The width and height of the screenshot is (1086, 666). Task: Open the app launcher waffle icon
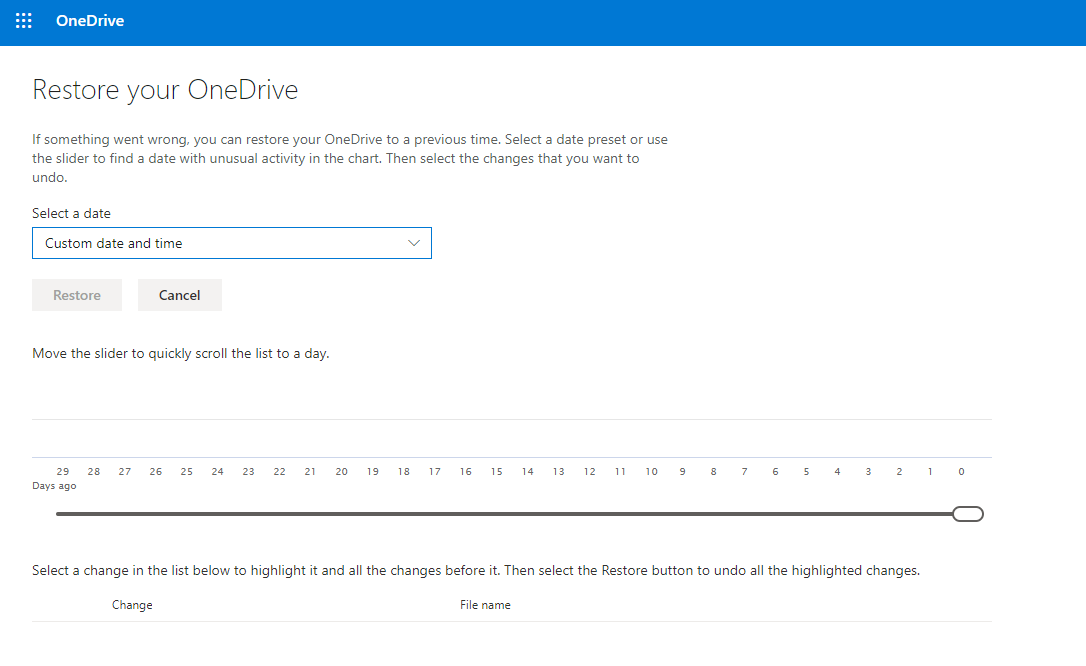click(x=23, y=21)
